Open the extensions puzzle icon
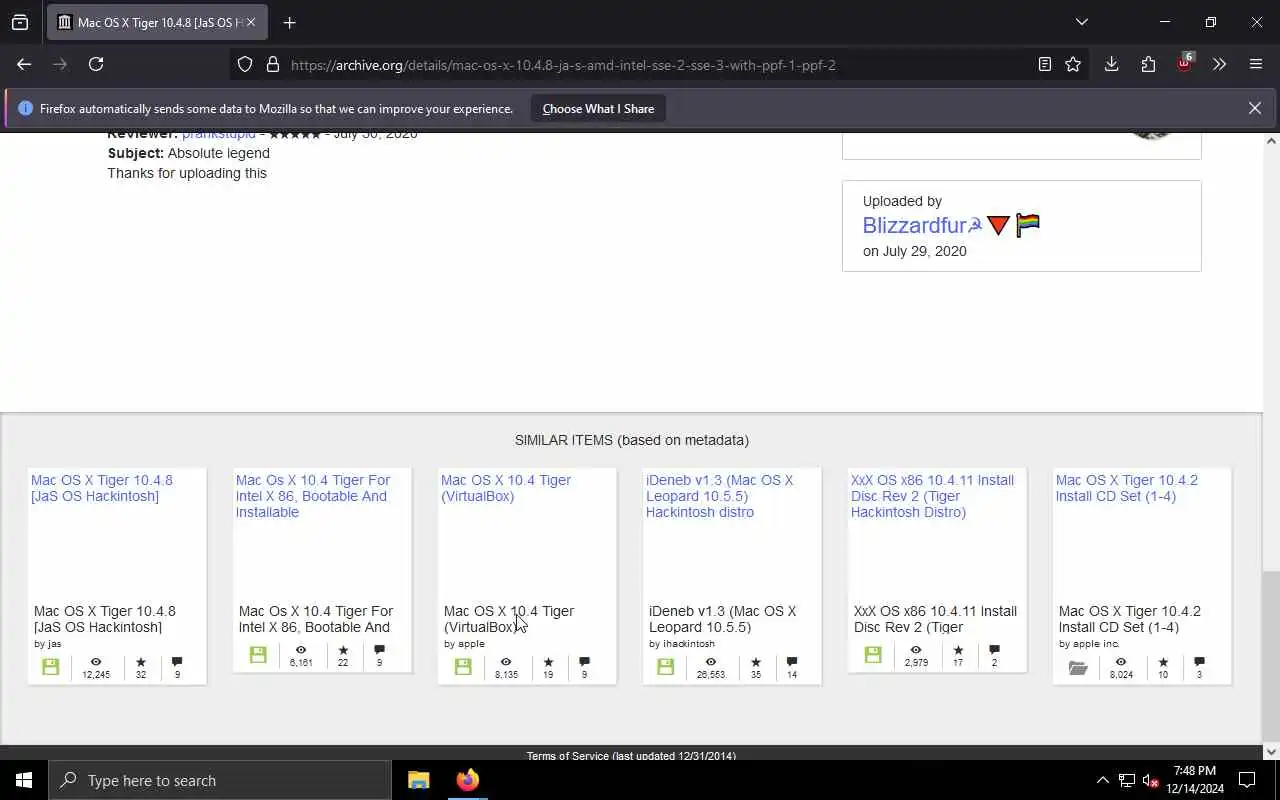1280x800 pixels. click(1148, 64)
